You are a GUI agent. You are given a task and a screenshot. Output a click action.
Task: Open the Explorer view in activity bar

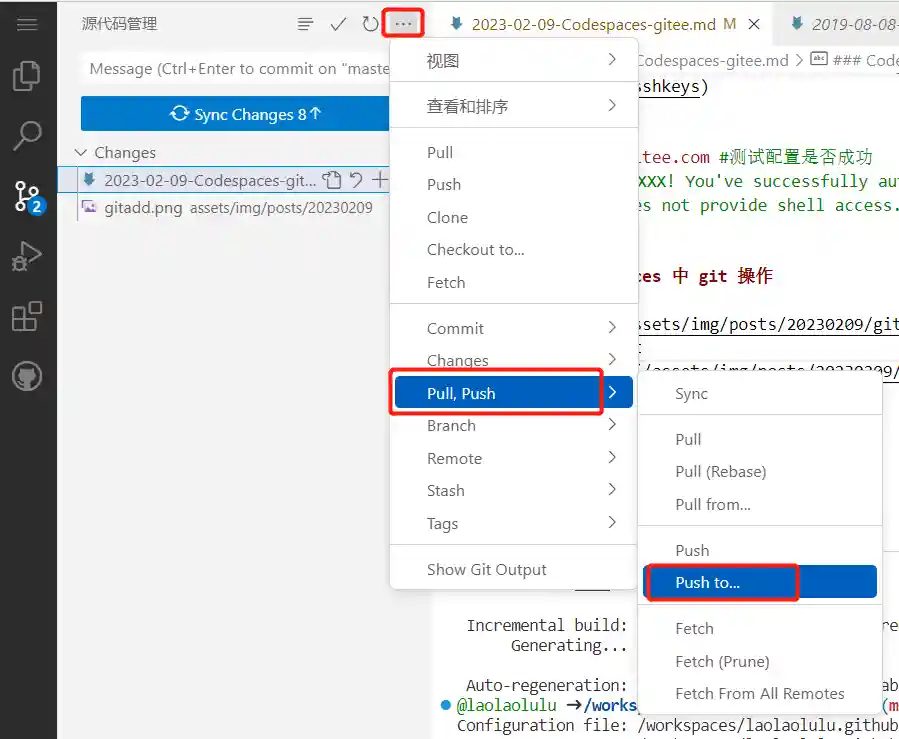pos(27,77)
